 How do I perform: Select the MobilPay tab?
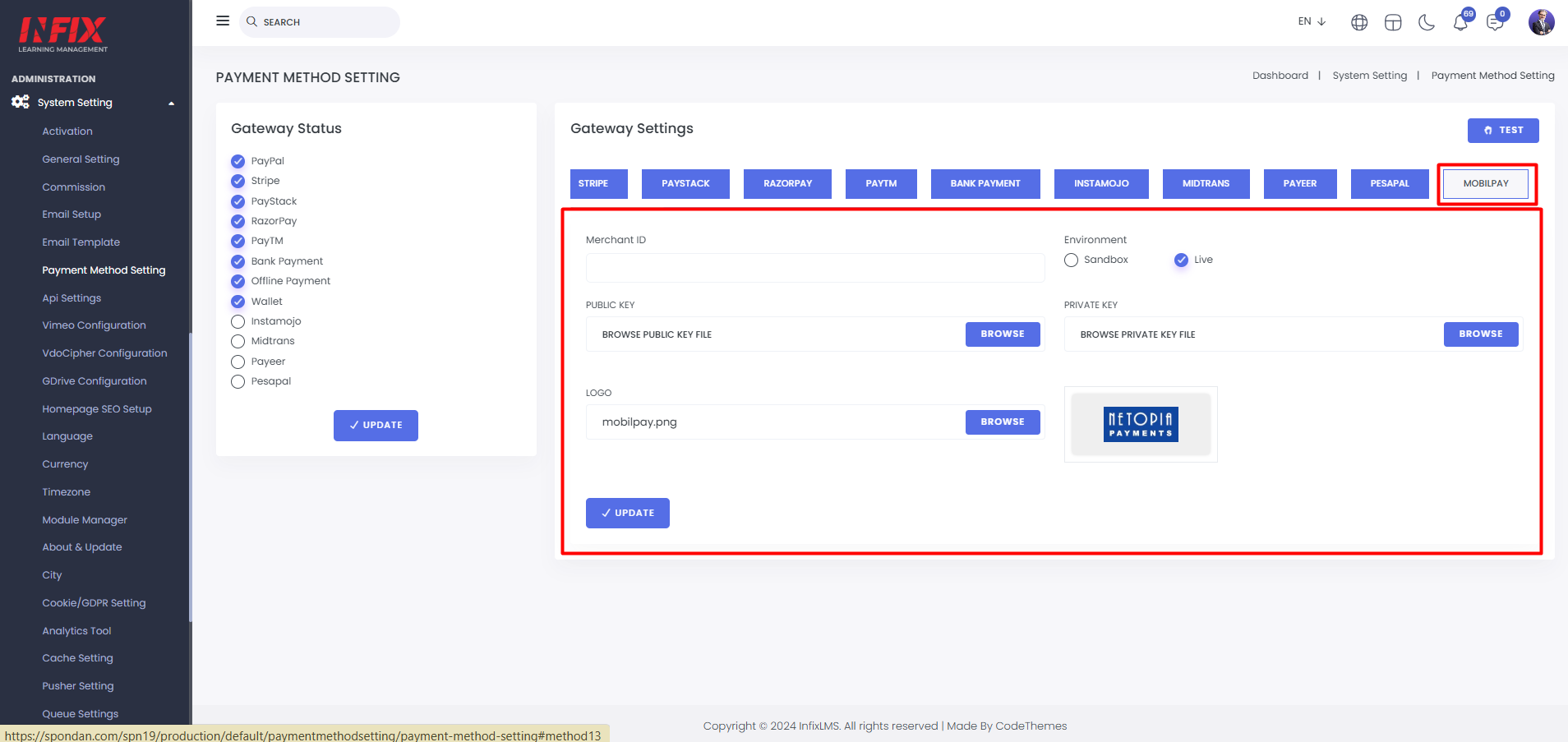[x=1486, y=184]
